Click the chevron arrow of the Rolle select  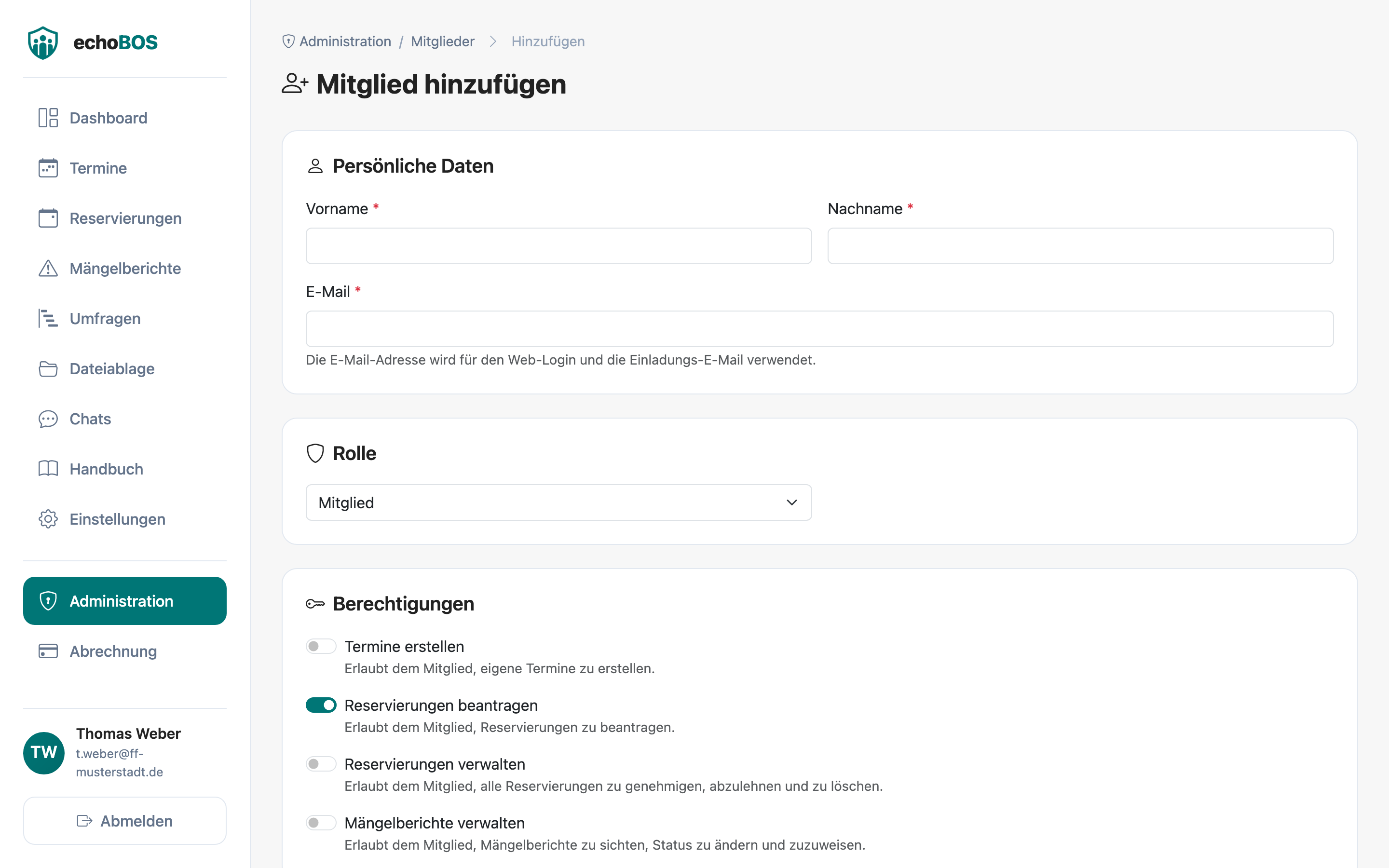pos(791,503)
